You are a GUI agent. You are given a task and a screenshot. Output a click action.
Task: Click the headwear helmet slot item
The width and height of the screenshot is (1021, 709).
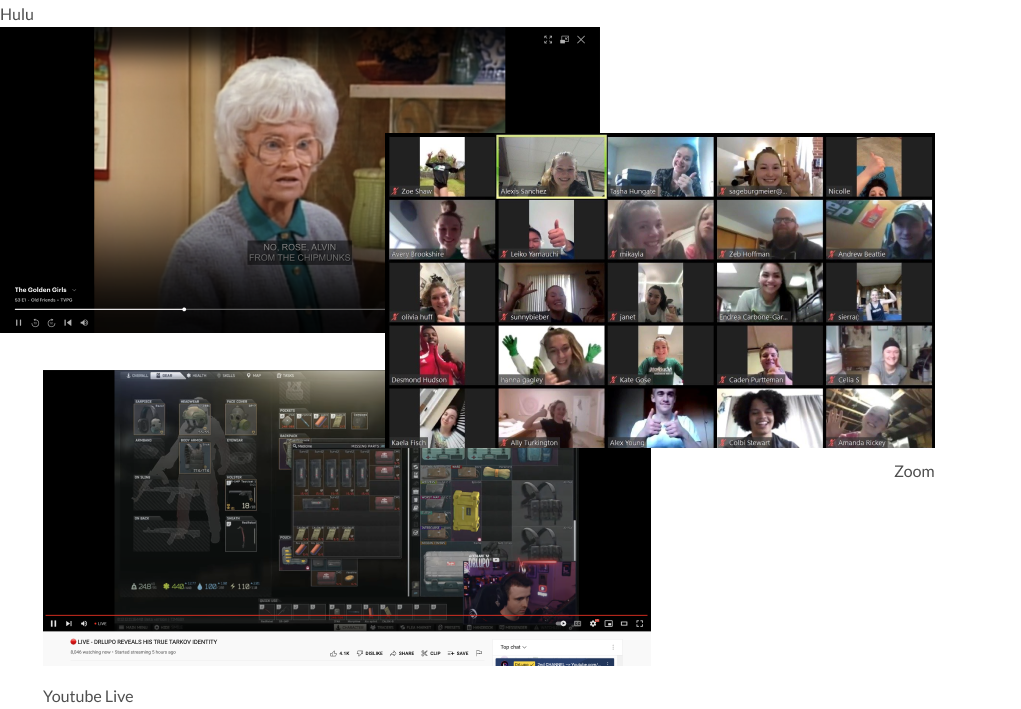coord(195,419)
